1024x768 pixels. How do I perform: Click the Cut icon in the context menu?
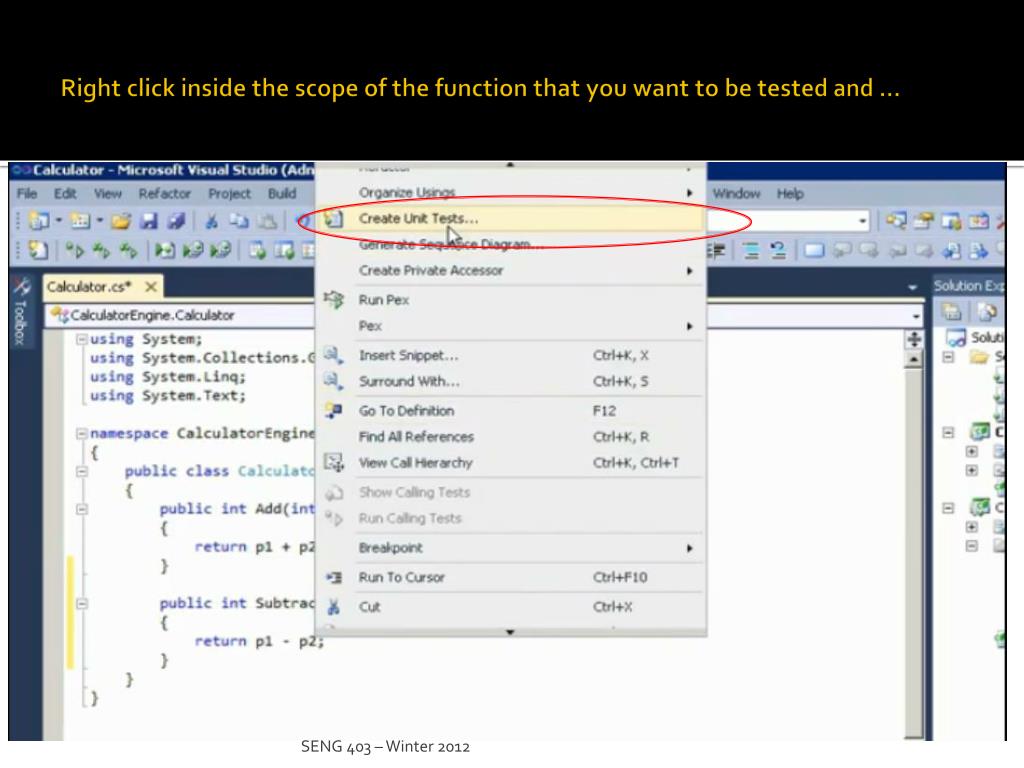pos(334,607)
